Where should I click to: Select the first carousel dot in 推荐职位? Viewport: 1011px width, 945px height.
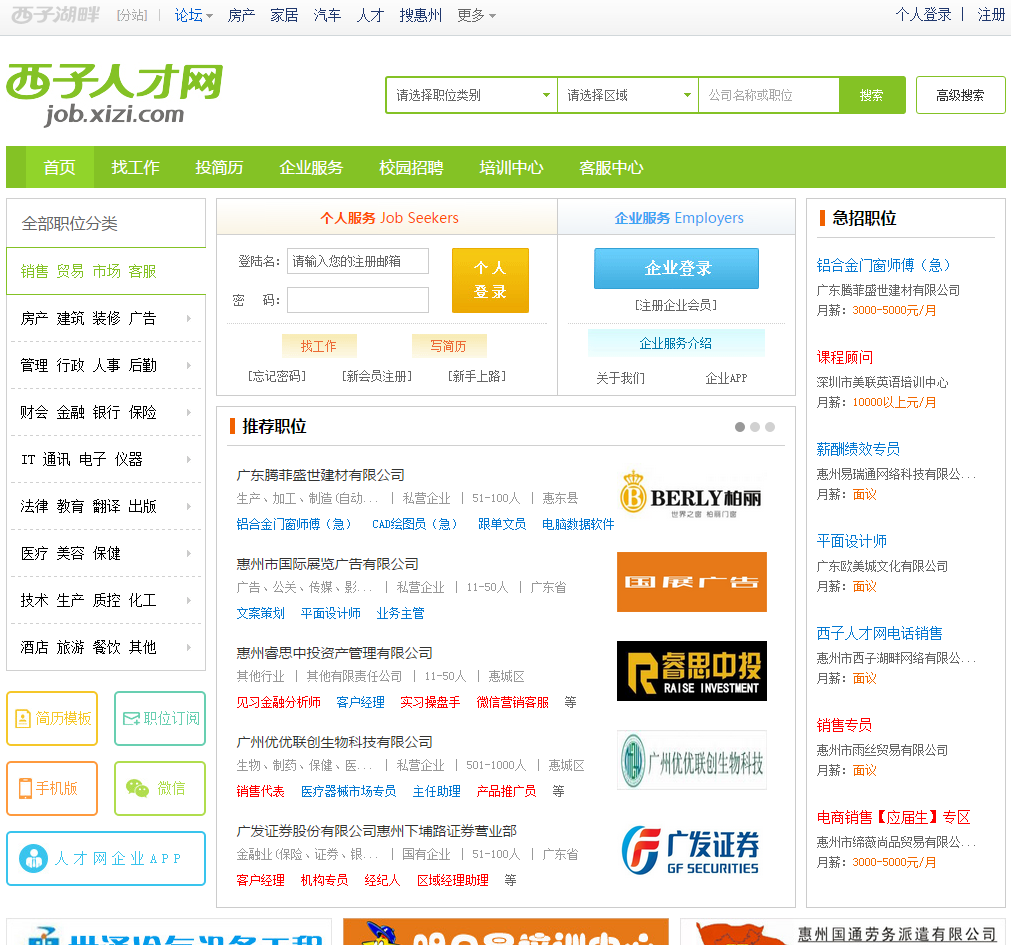740,427
